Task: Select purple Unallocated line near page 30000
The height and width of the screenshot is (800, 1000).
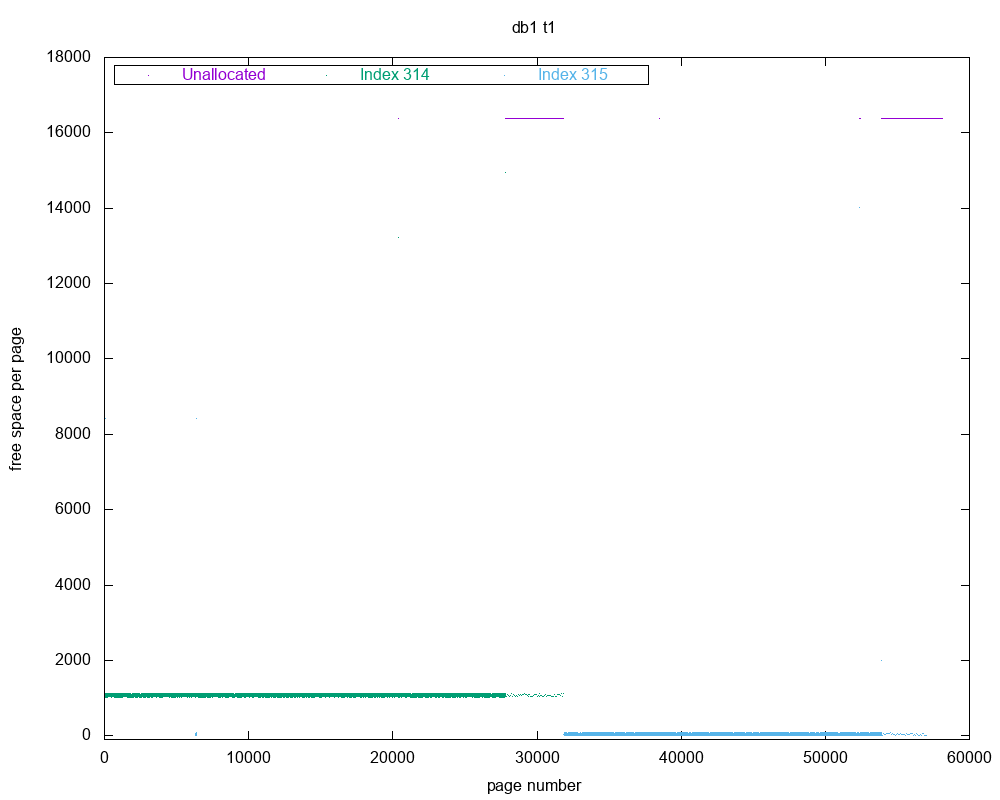Action: click(535, 118)
